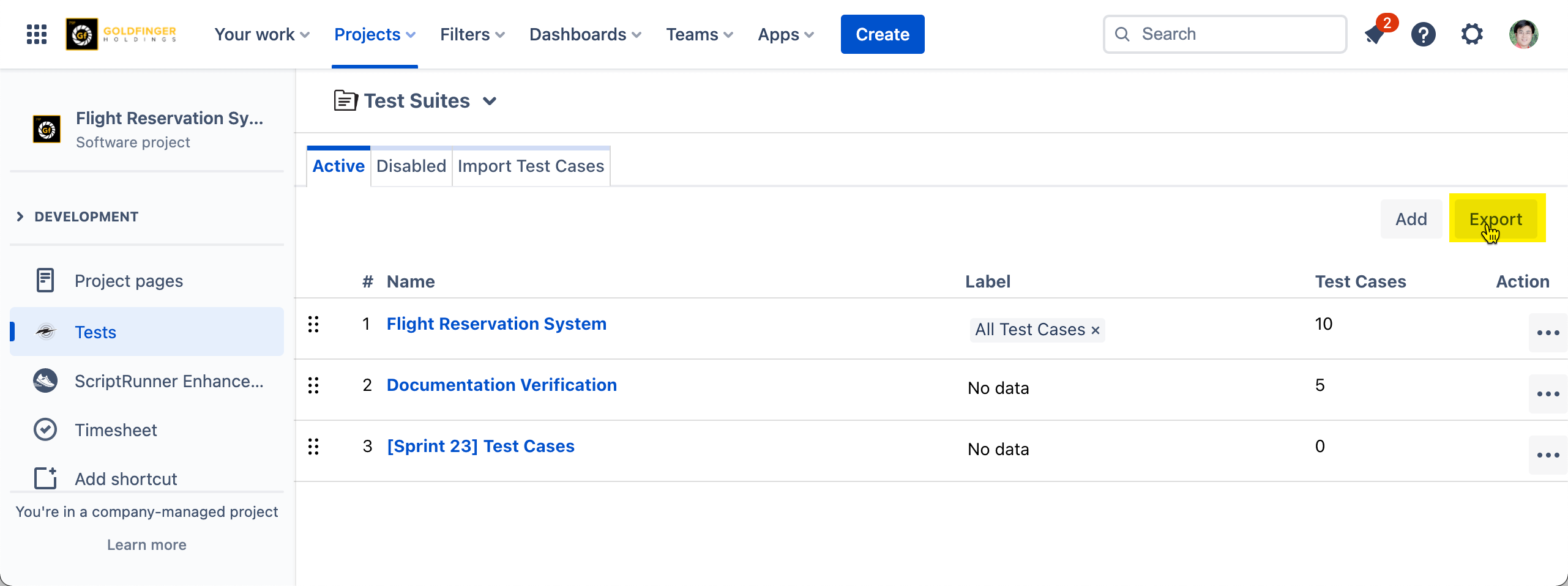The height and width of the screenshot is (586, 1568).
Task: Open actions menu for Flight Reservation System
Action: (1547, 333)
